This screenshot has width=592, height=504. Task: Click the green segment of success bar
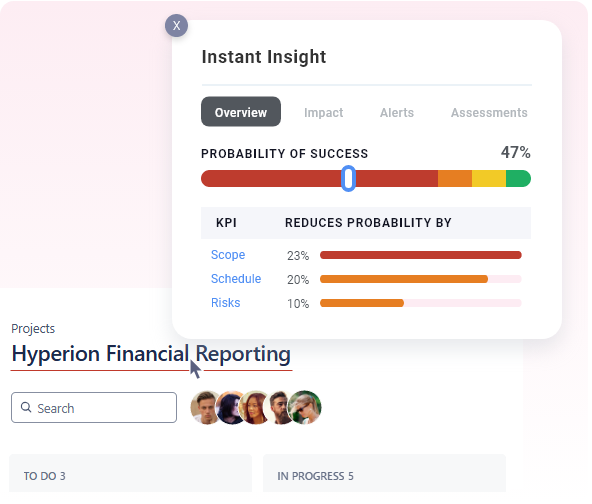pyautogui.click(x=518, y=179)
